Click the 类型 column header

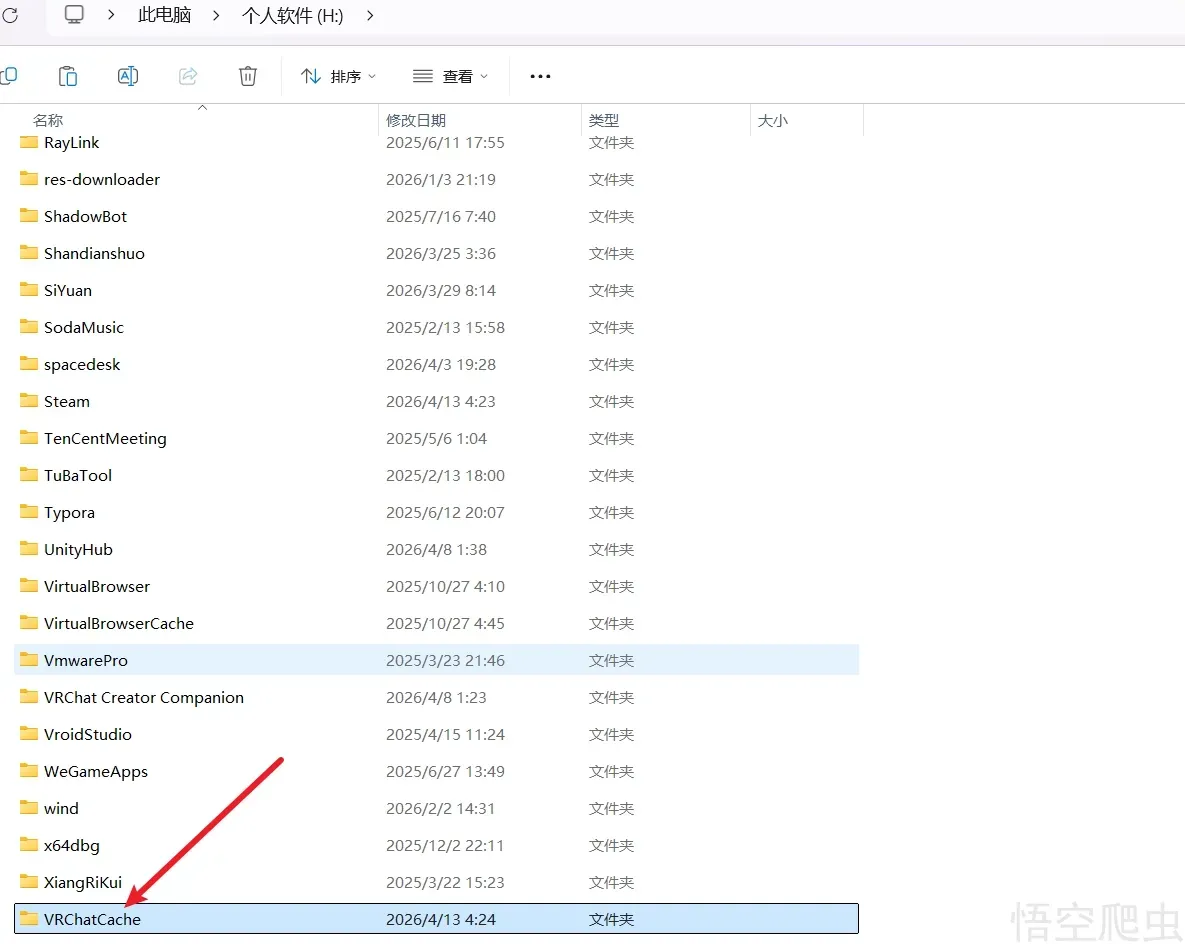(x=604, y=120)
